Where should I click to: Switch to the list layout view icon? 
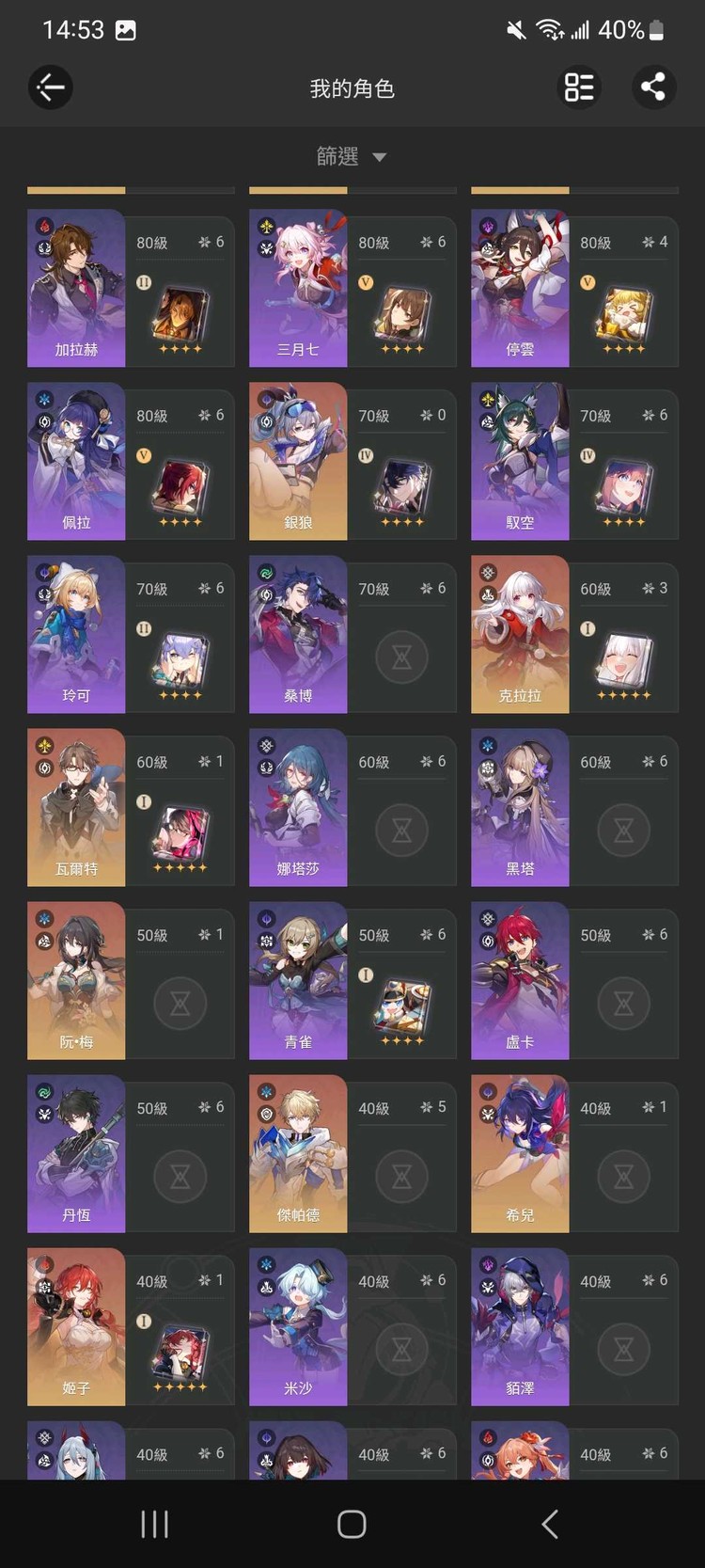[579, 87]
